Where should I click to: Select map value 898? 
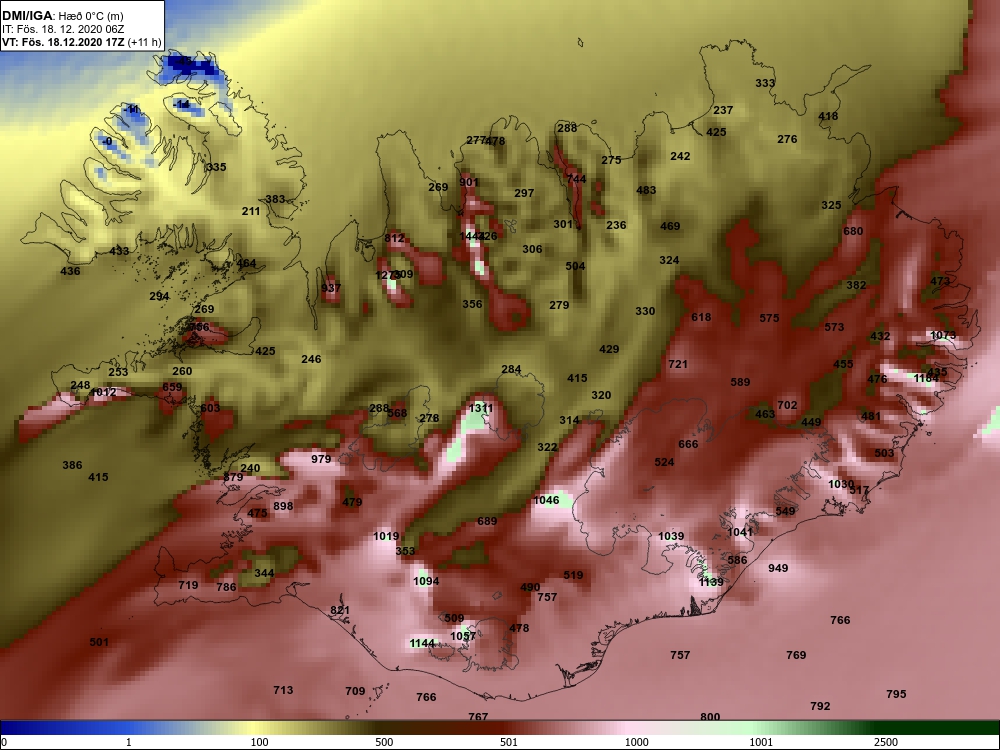coord(283,506)
